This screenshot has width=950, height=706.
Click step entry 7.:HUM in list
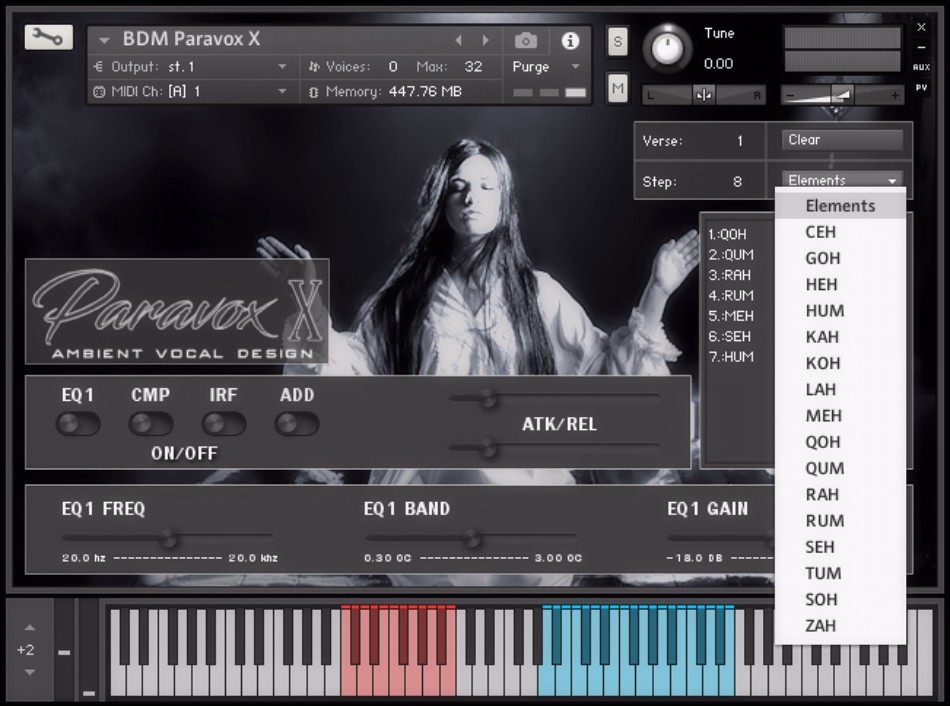tap(731, 357)
